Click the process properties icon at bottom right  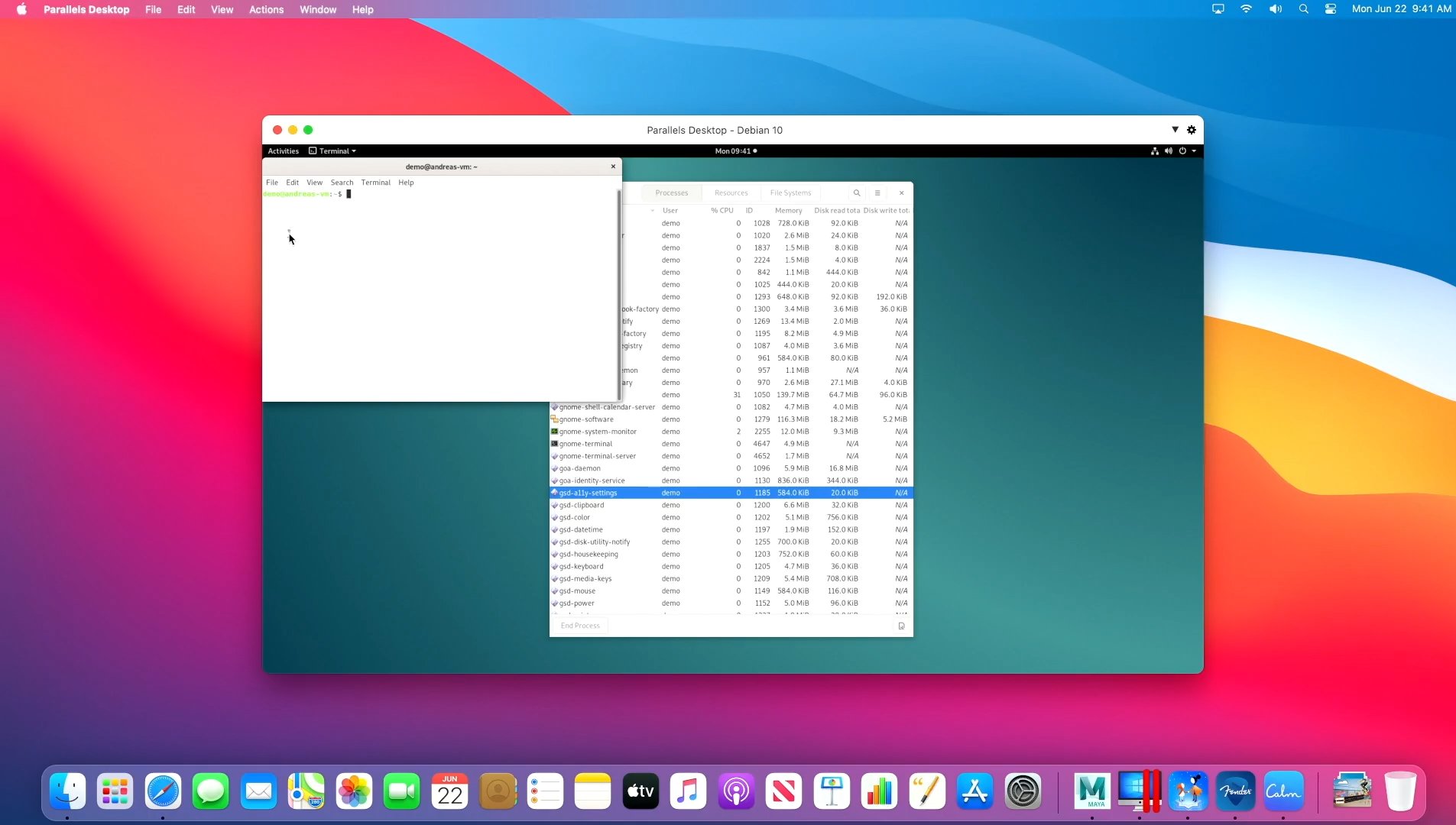point(901,626)
